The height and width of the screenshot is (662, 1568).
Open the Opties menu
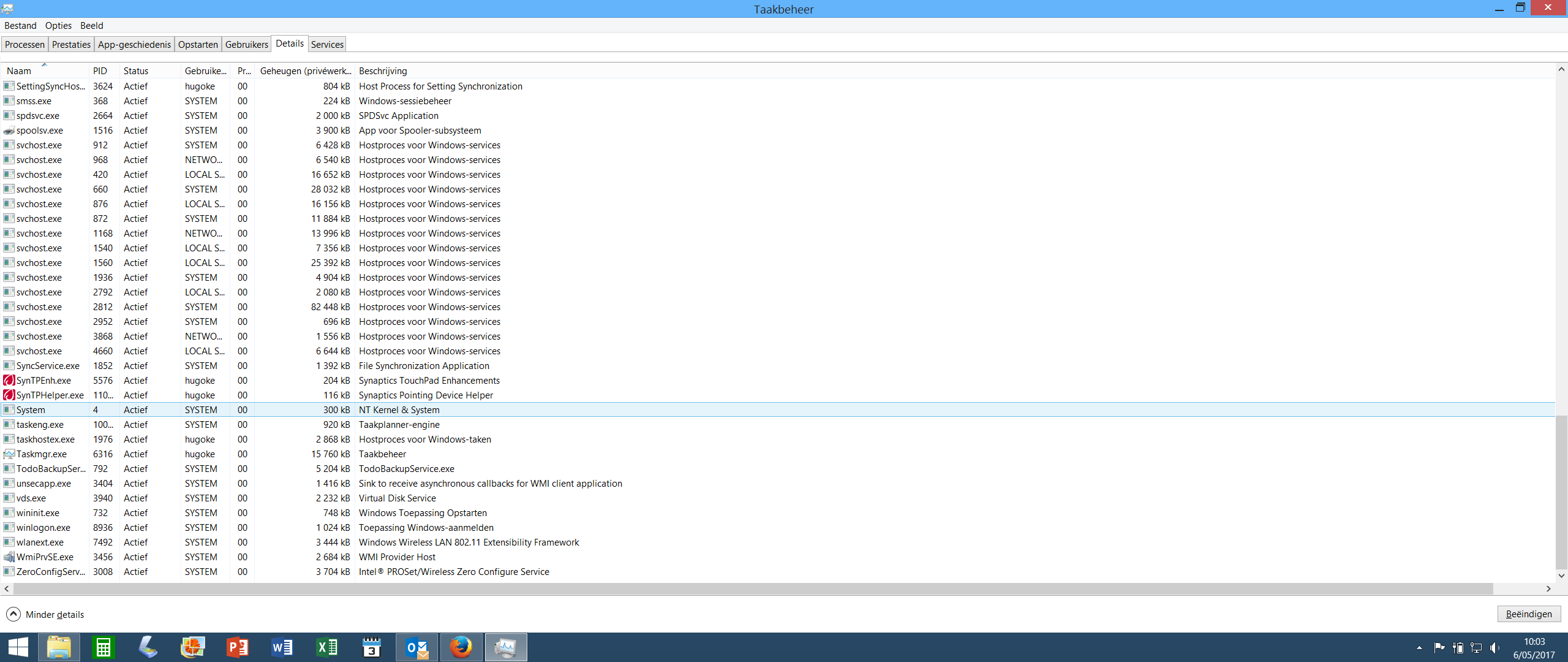[58, 25]
